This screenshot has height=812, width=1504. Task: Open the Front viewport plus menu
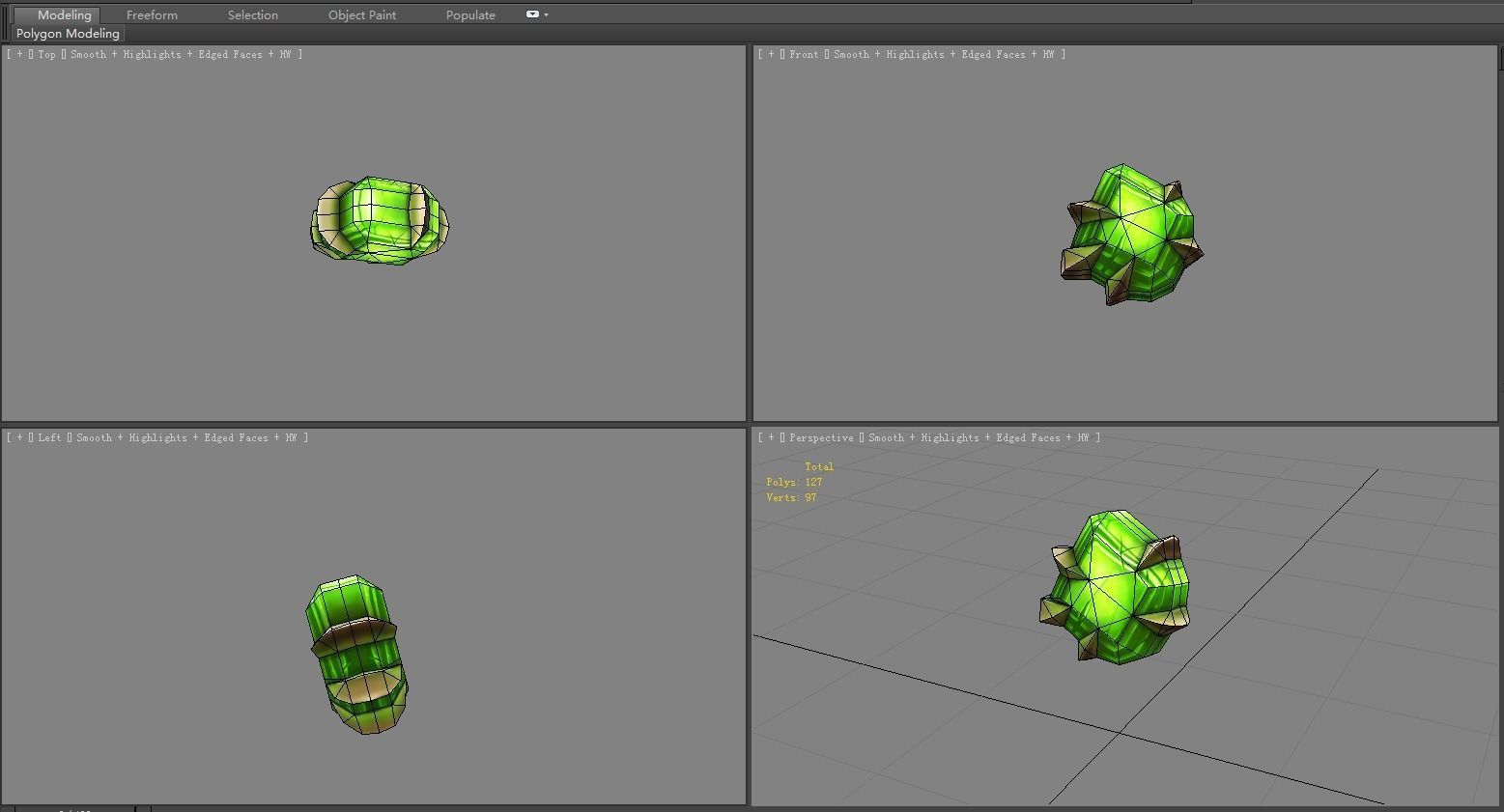771,54
